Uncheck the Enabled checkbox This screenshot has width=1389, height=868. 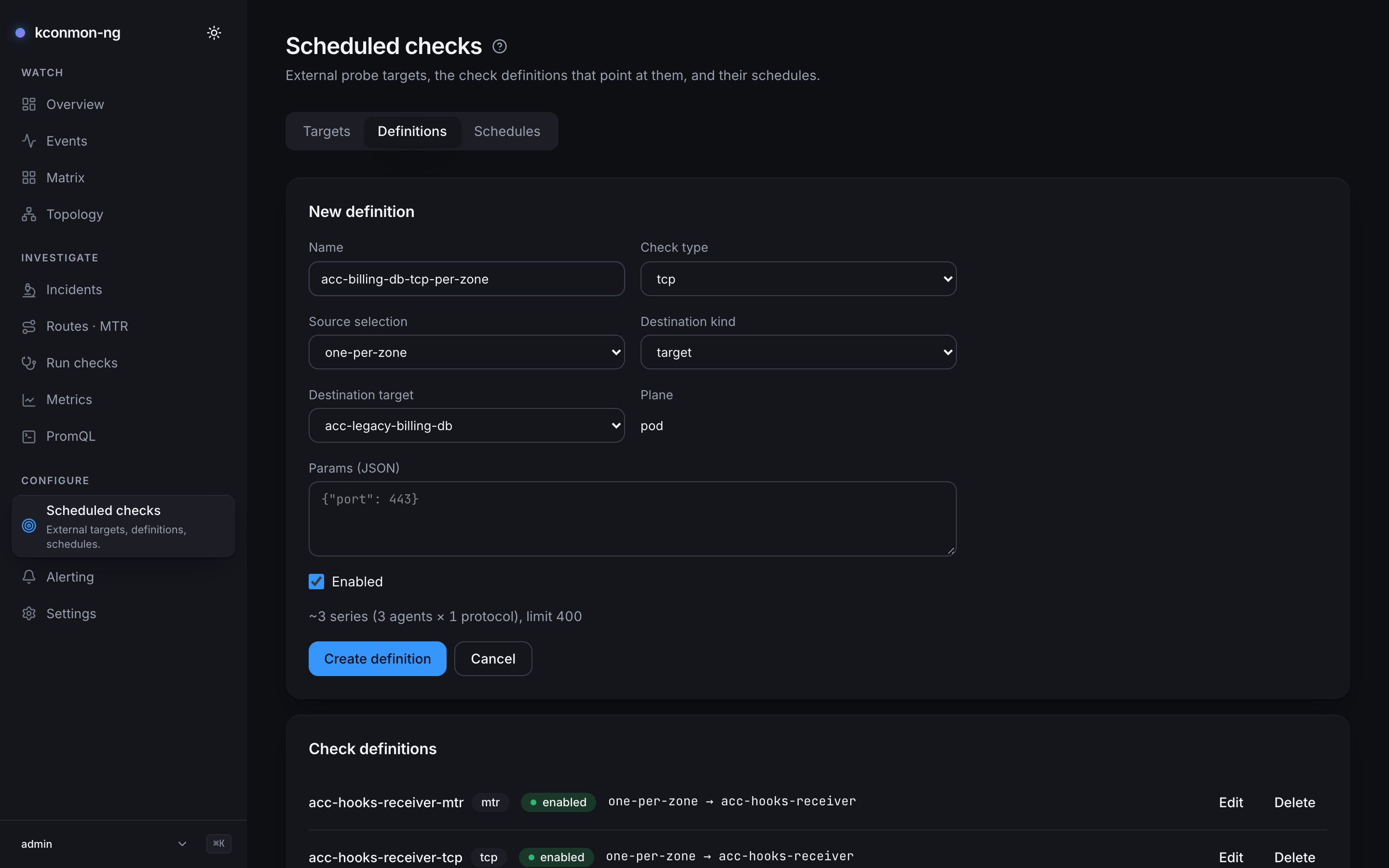[316, 582]
